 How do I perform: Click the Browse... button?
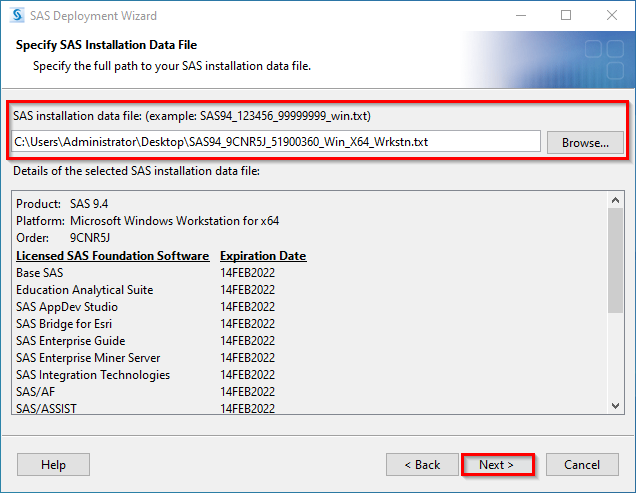click(x=585, y=142)
